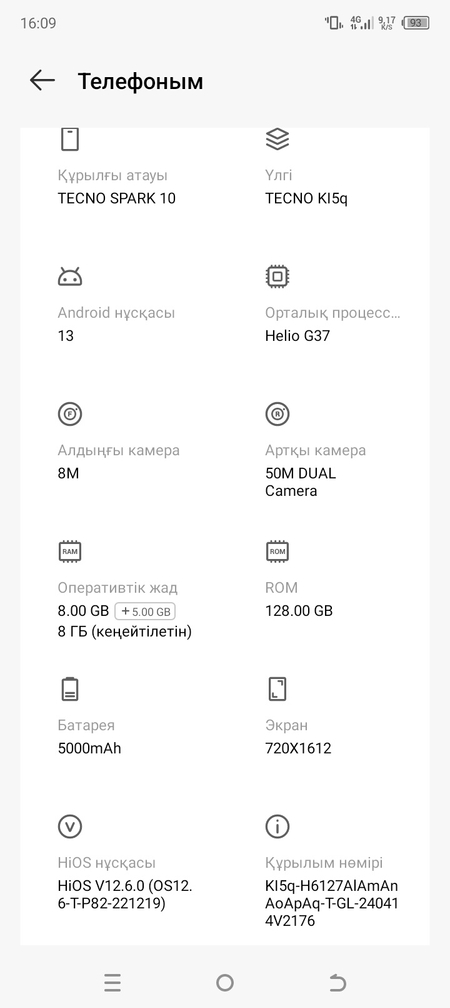Tap the build number info icon
Image resolution: width=450 pixels, height=1008 pixels.
pos(277,826)
